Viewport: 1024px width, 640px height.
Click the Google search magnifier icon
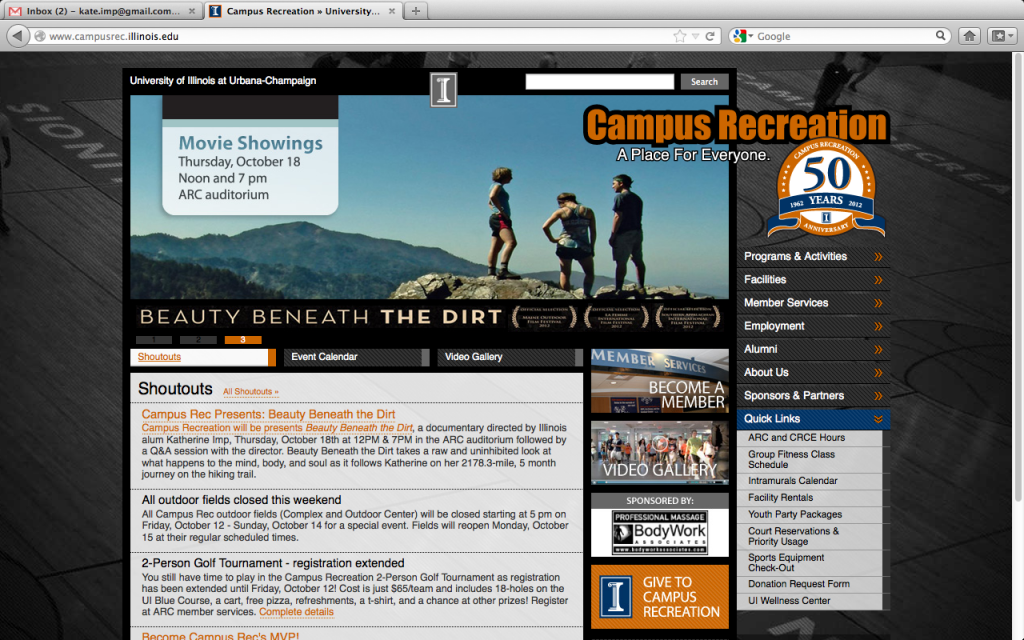940,36
